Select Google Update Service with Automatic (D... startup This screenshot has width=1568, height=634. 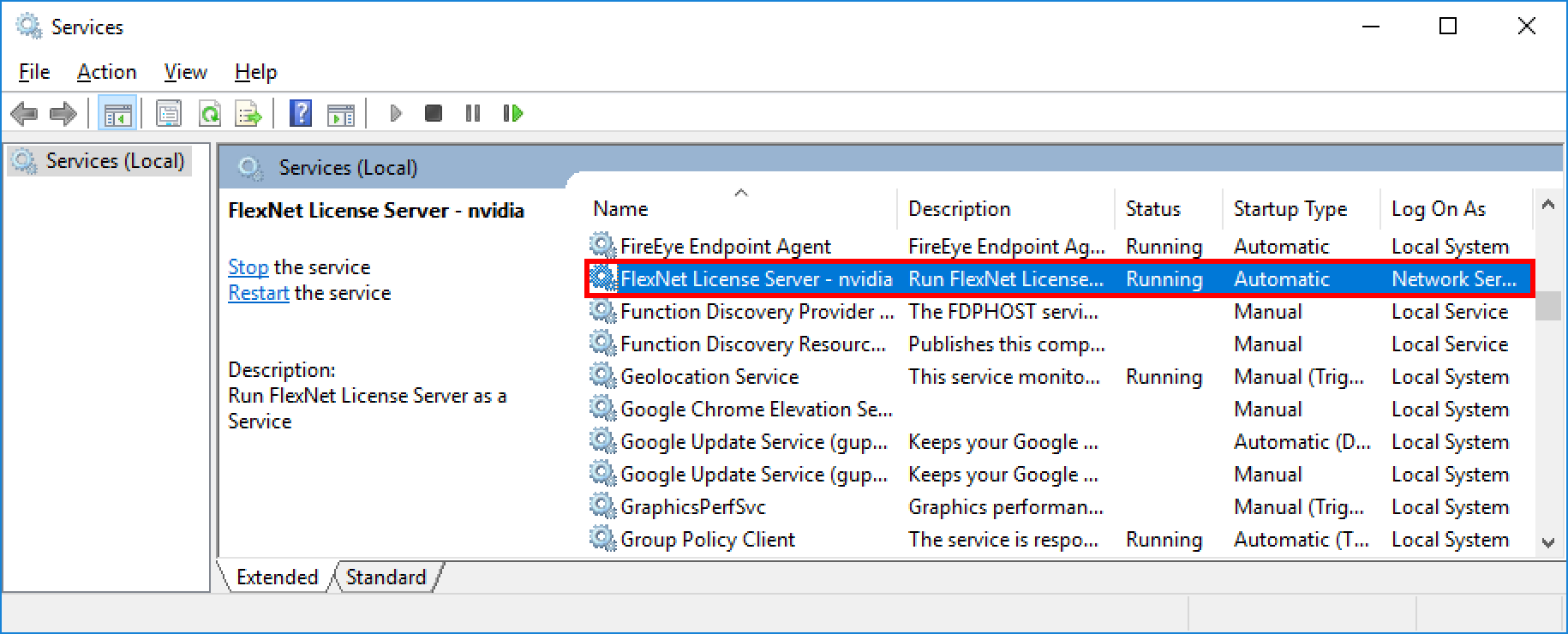pos(1060,441)
